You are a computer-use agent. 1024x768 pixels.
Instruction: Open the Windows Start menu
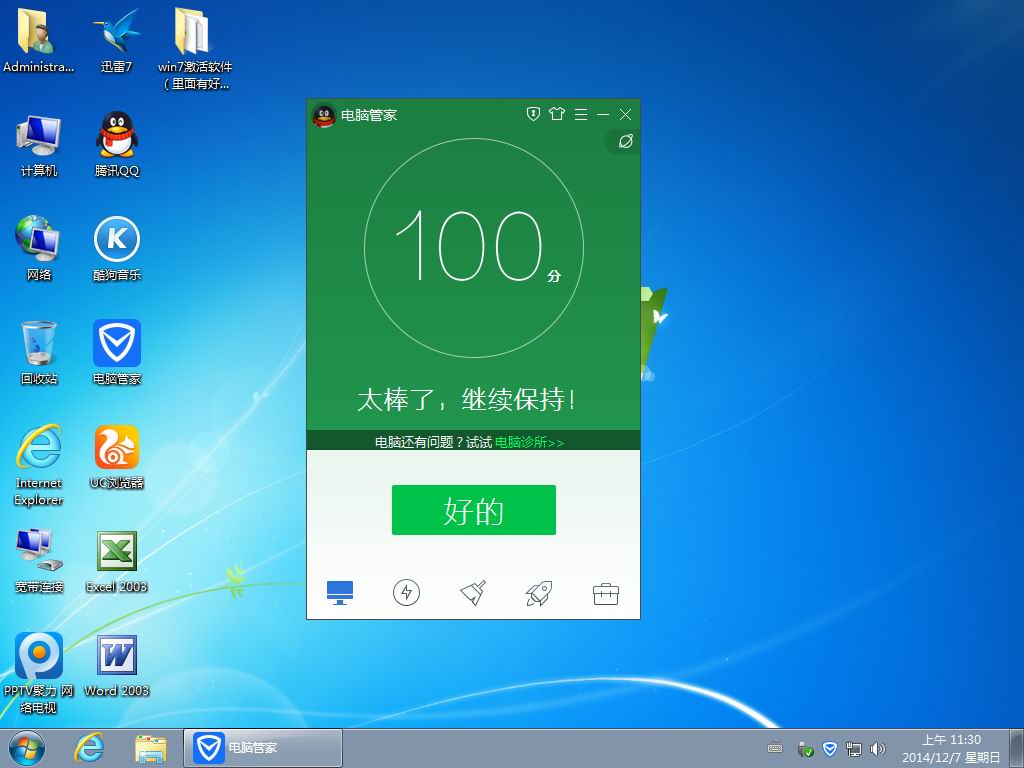[26, 748]
